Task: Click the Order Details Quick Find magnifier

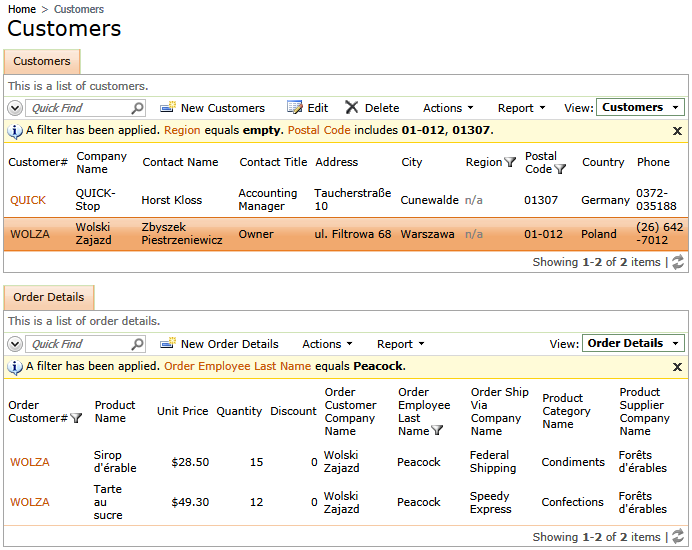Action: click(137, 344)
